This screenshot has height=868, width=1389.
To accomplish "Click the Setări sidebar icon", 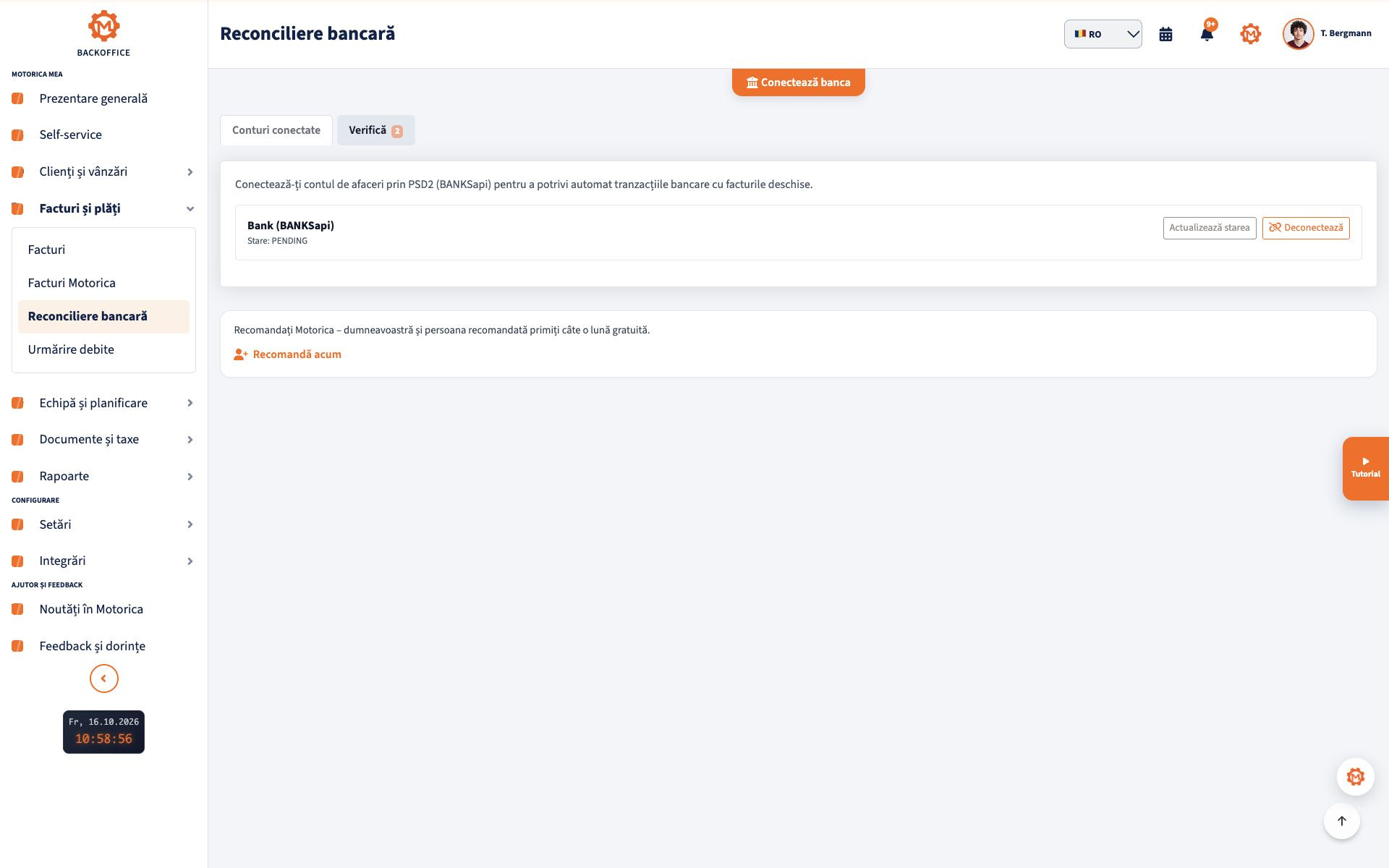I will tap(17, 524).
